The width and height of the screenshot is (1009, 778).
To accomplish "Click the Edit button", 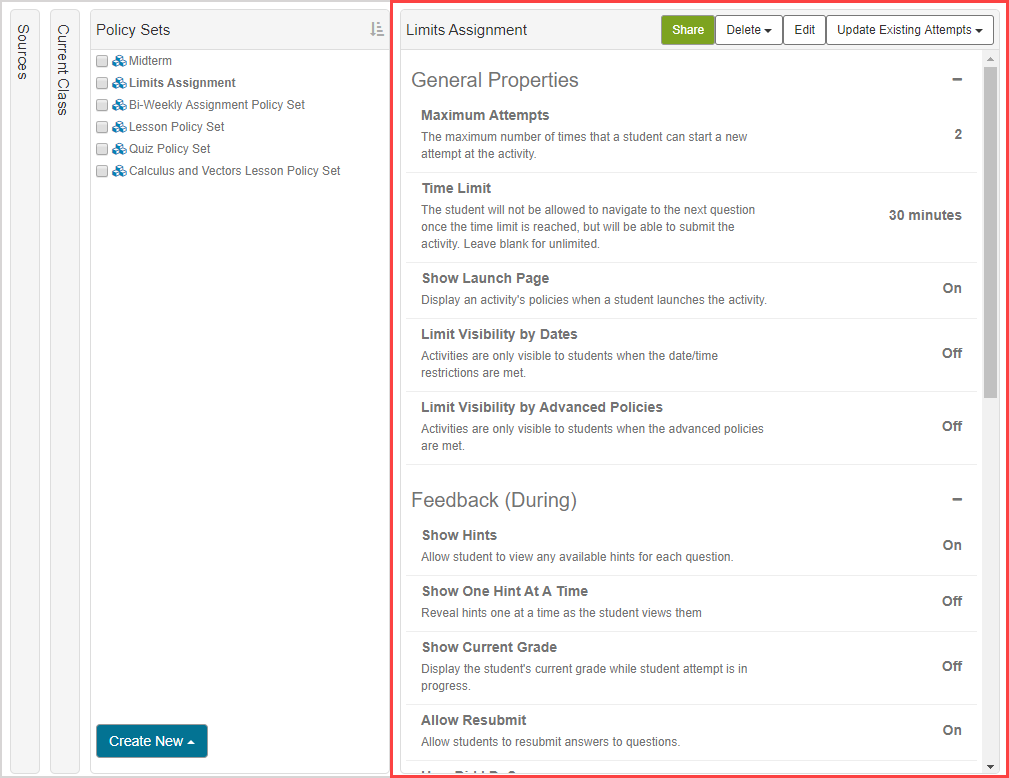I will pyautogui.click(x=804, y=30).
